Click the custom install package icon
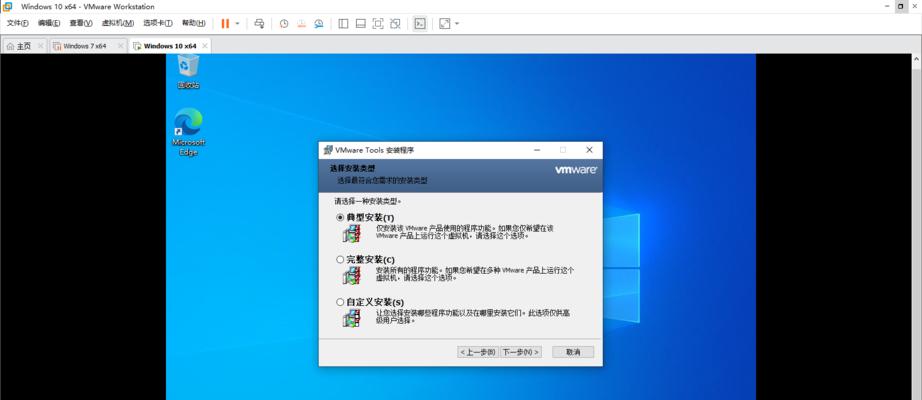The height and width of the screenshot is (400, 922). coord(352,318)
